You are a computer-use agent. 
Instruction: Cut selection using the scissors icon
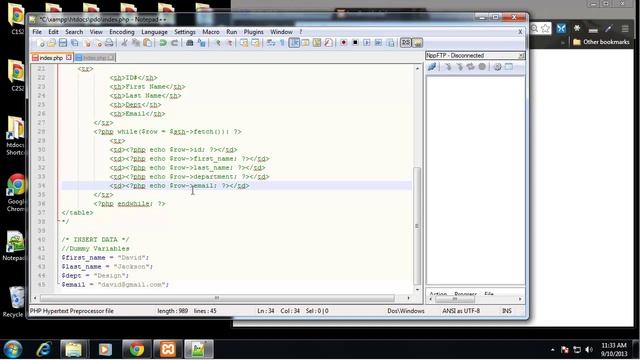124,43
